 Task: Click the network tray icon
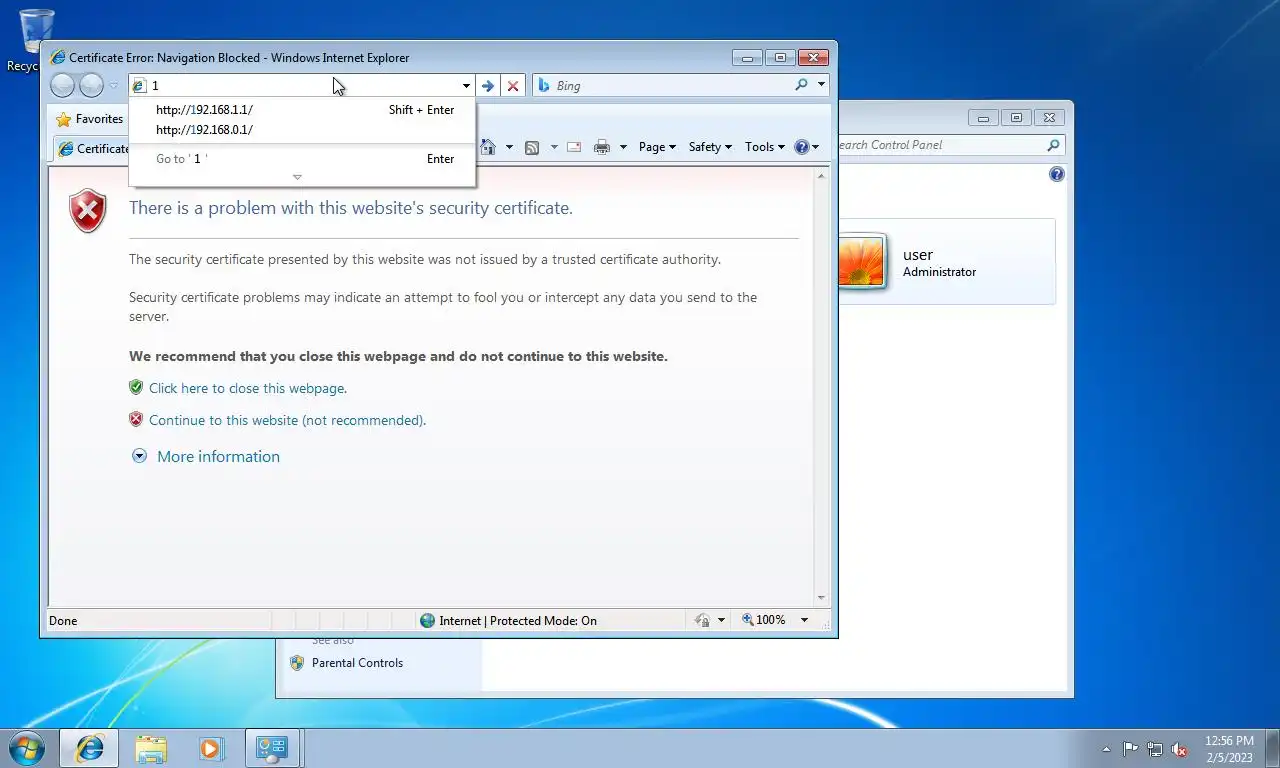[x=1155, y=749]
